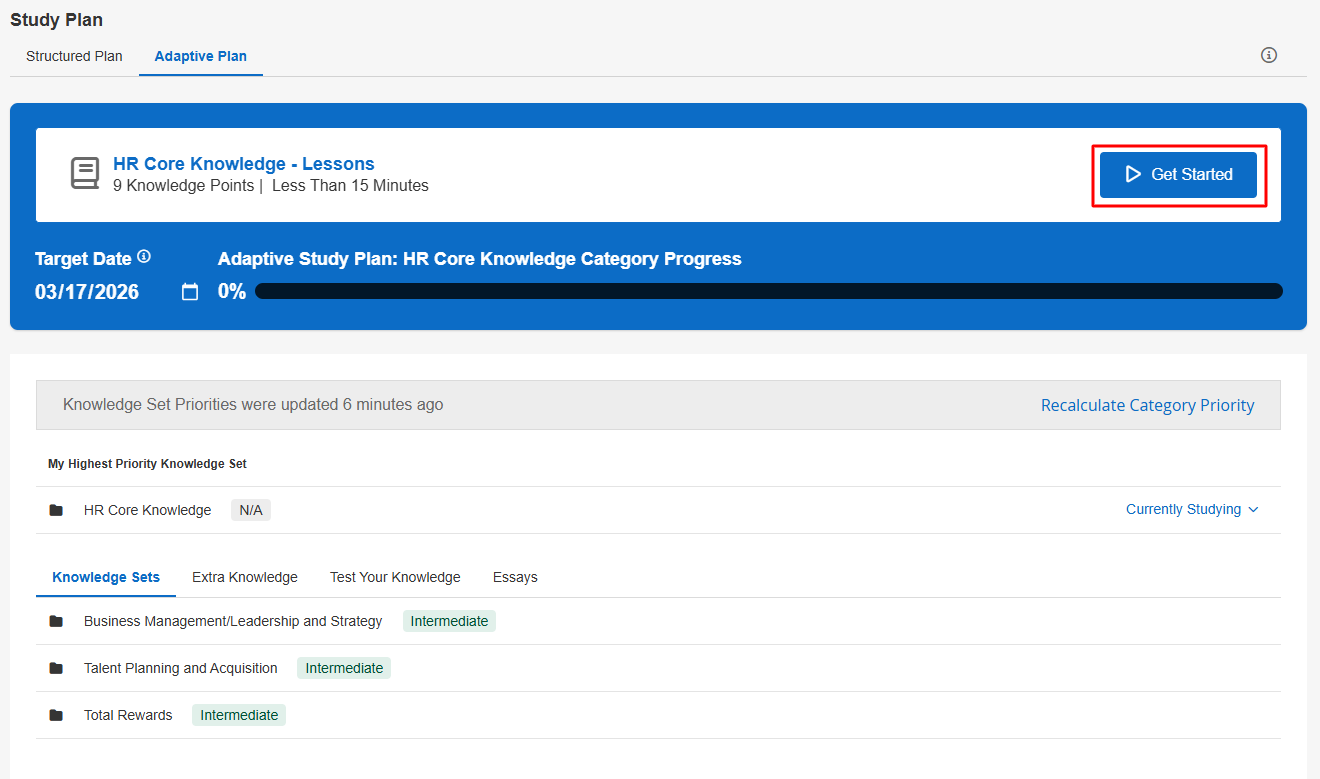
Task: Select the Total Rewards knowledge set row
Action: coord(128,716)
